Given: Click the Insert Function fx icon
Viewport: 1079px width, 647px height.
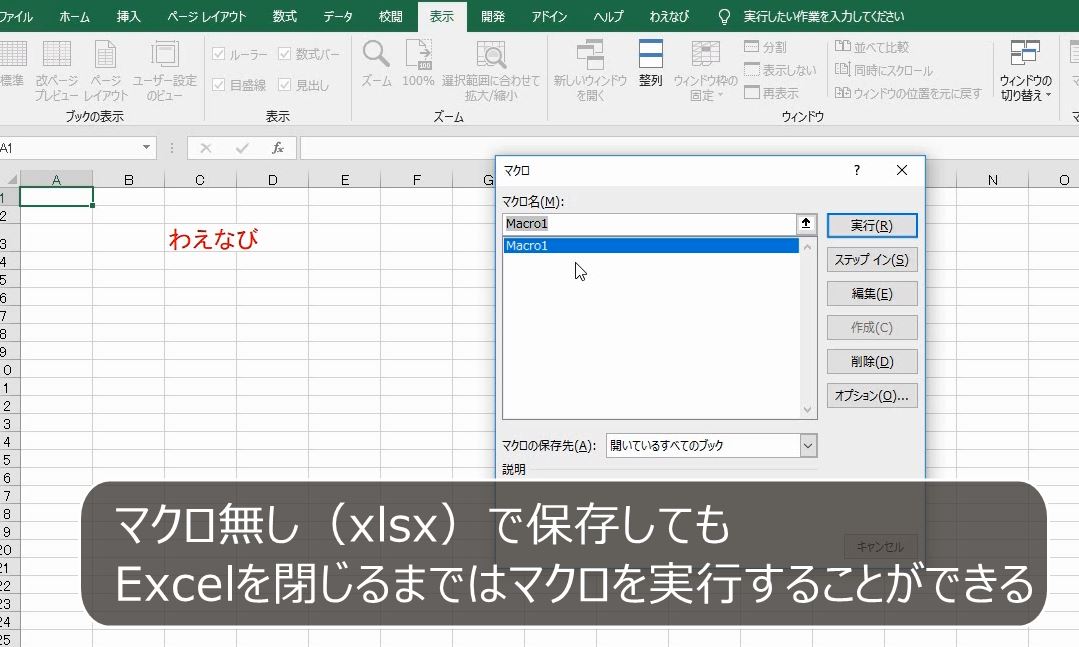Looking at the screenshot, I should coord(278,148).
